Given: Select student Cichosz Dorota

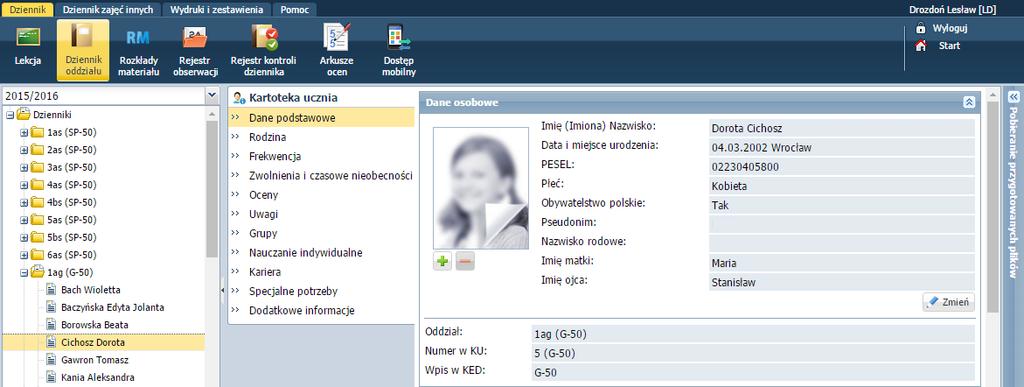Looking at the screenshot, I should pyautogui.click(x=93, y=343).
